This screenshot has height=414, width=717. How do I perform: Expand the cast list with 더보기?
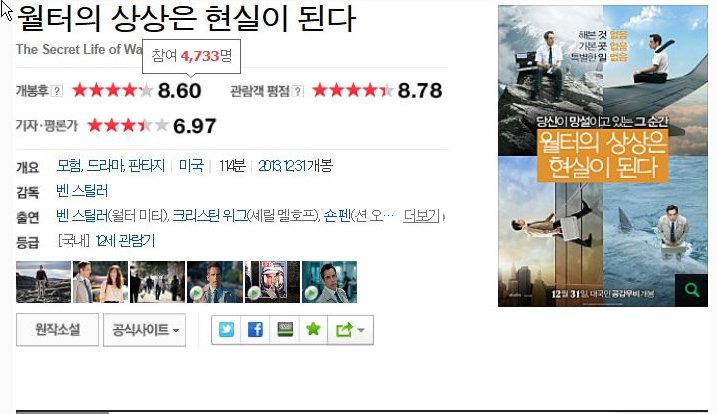pyautogui.click(x=421, y=215)
